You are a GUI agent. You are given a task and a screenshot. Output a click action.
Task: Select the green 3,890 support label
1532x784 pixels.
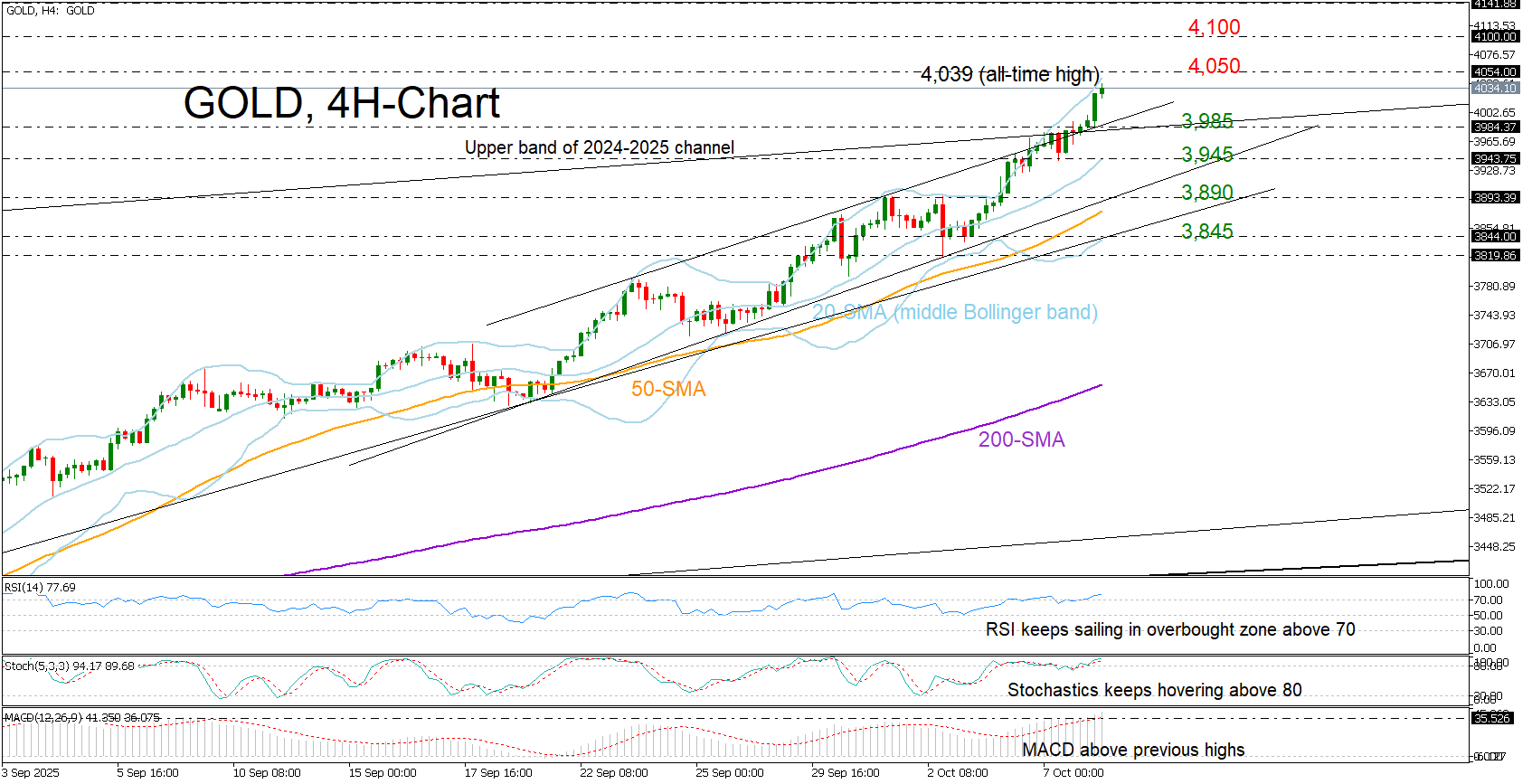click(x=1206, y=193)
